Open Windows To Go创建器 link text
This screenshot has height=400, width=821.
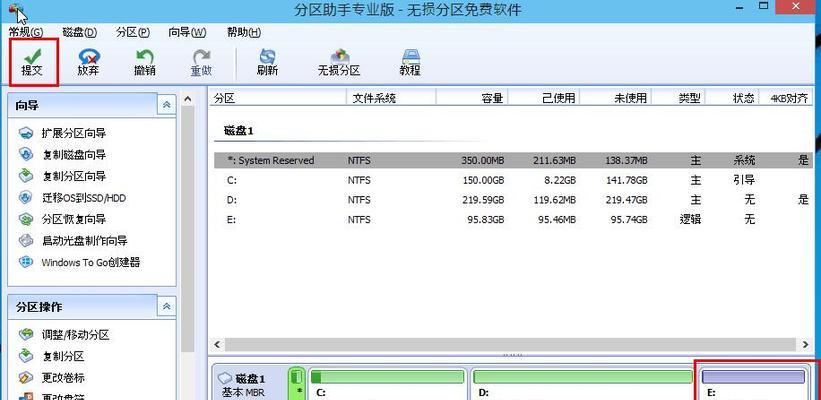coord(91,263)
